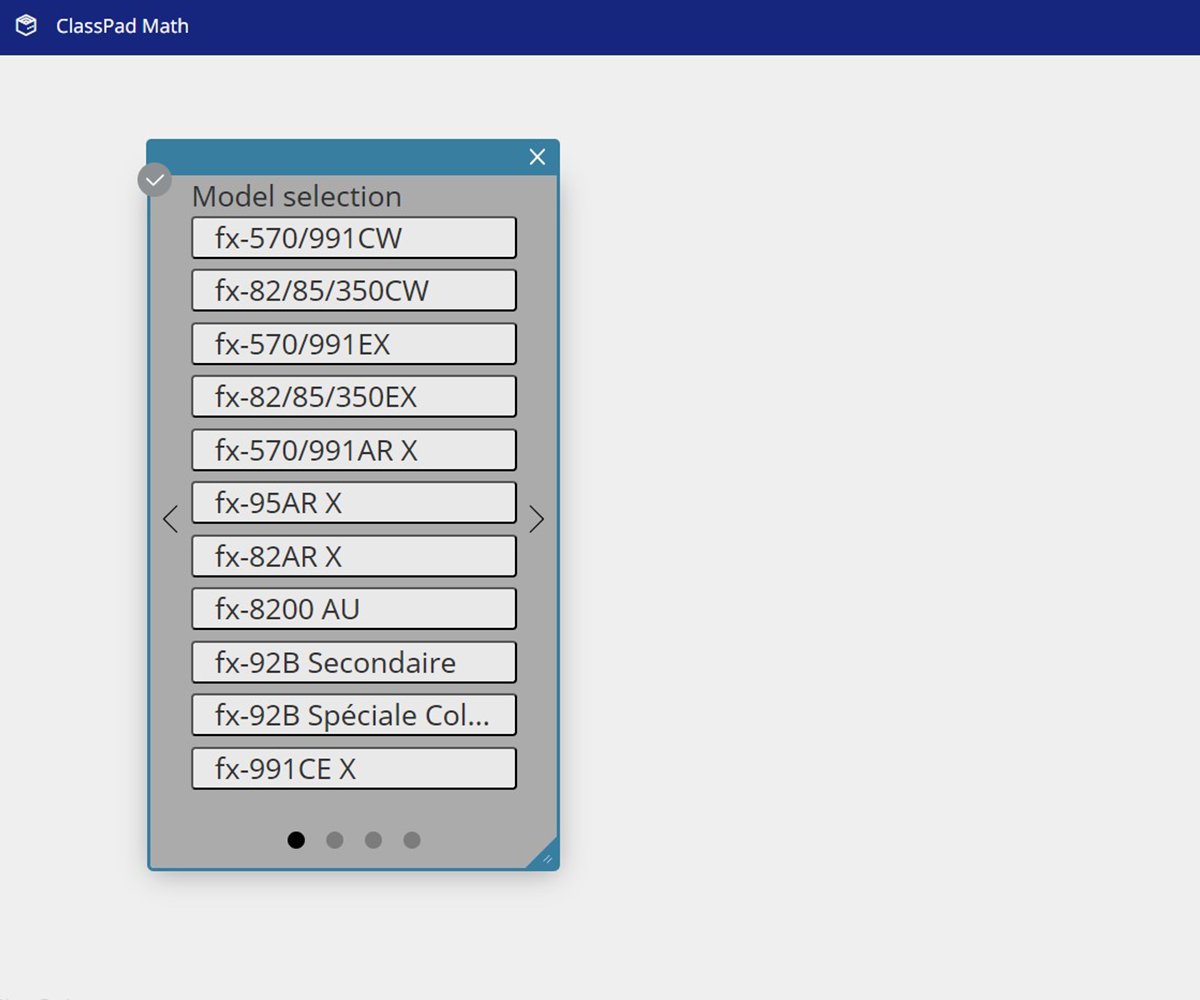Pick the fx-95AR X model
The height and width of the screenshot is (1000, 1200).
(x=354, y=503)
